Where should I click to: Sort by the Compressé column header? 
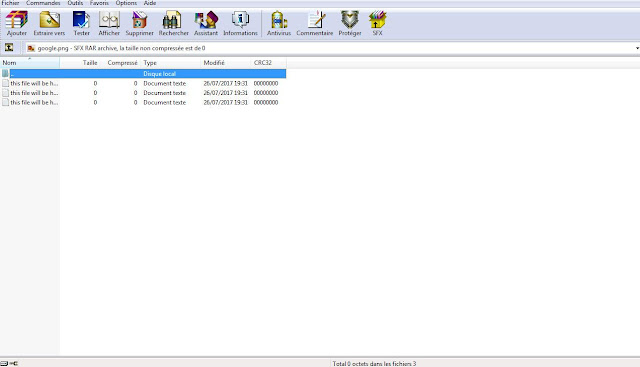point(120,63)
